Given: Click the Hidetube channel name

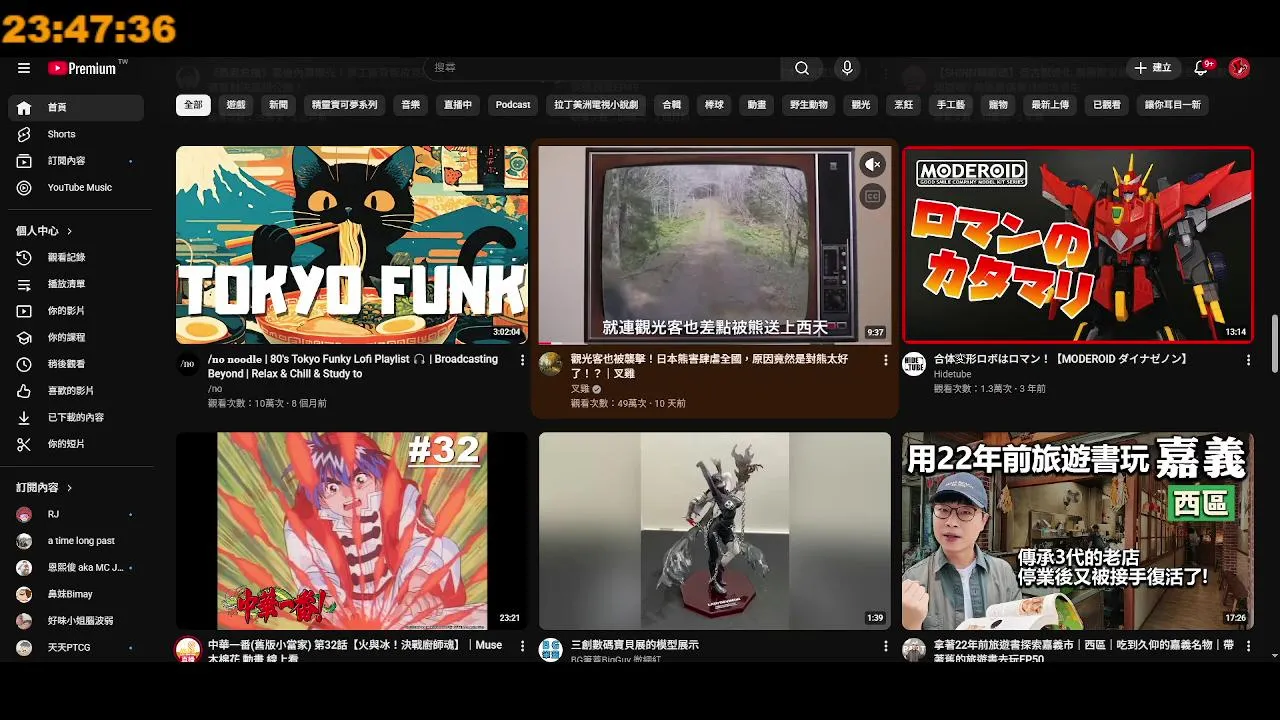Looking at the screenshot, I should [x=952, y=374].
